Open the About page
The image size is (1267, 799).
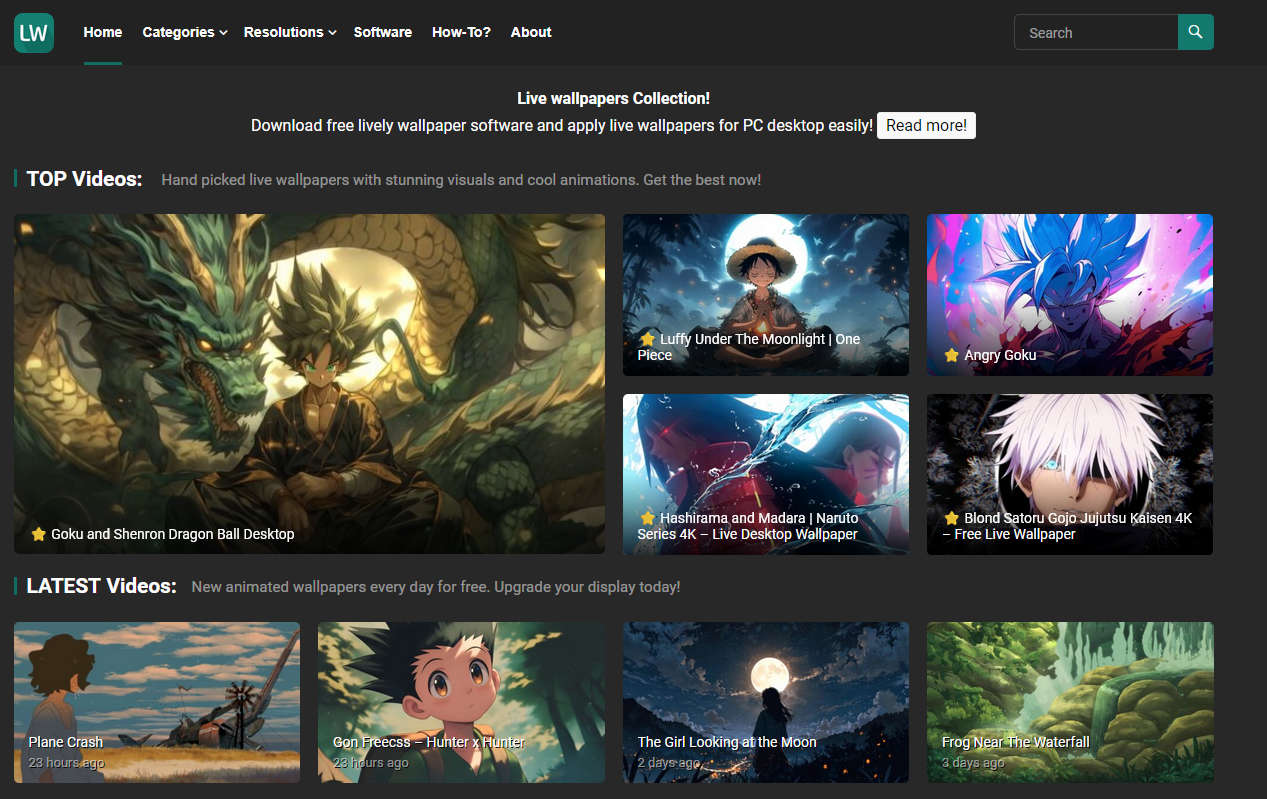tap(531, 32)
